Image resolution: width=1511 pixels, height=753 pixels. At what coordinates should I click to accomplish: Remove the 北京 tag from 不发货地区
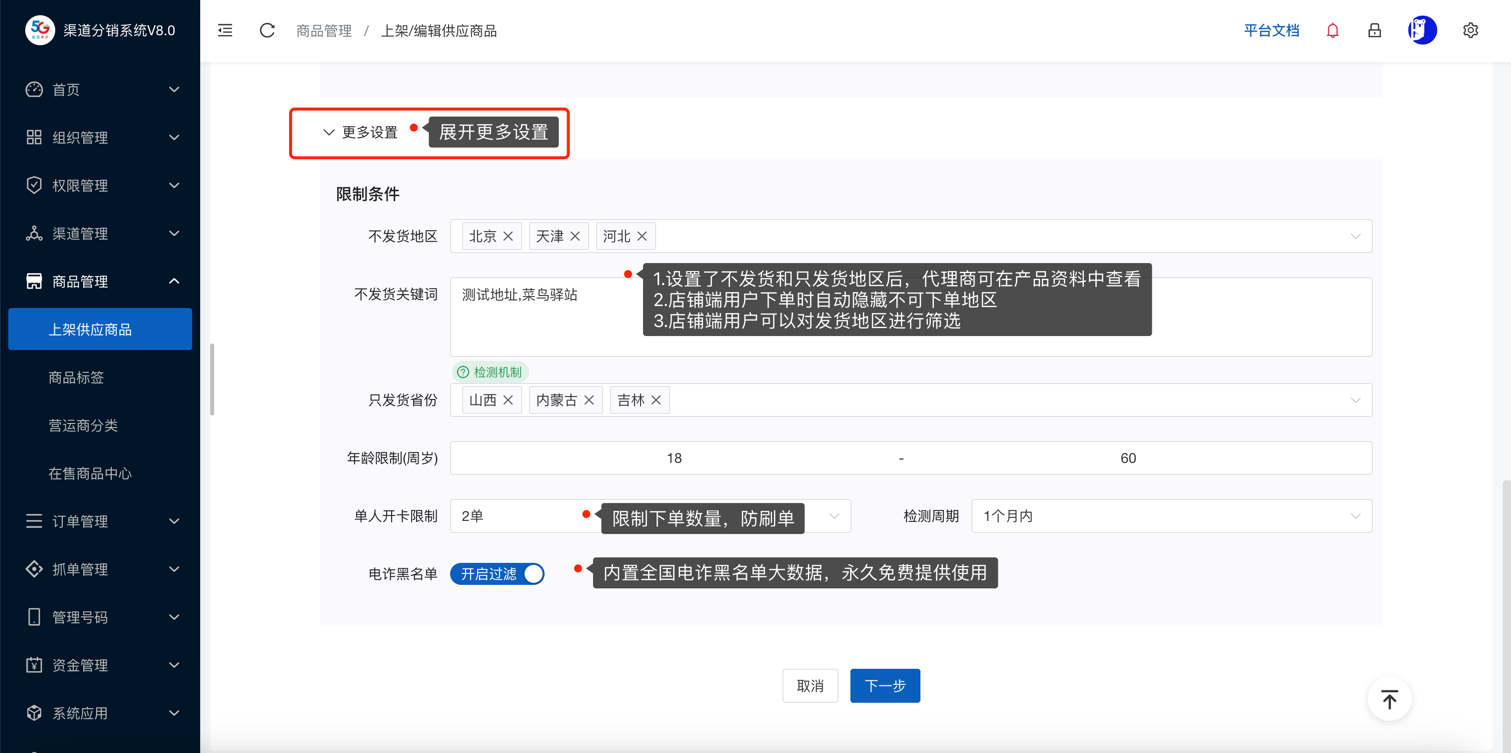pyautogui.click(x=508, y=237)
